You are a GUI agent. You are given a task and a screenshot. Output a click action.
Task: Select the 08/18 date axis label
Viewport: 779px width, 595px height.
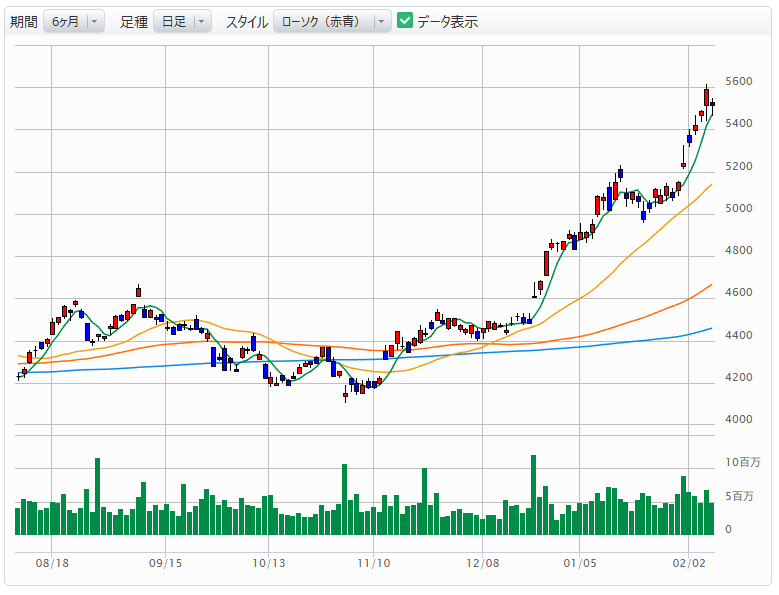[x=52, y=565]
